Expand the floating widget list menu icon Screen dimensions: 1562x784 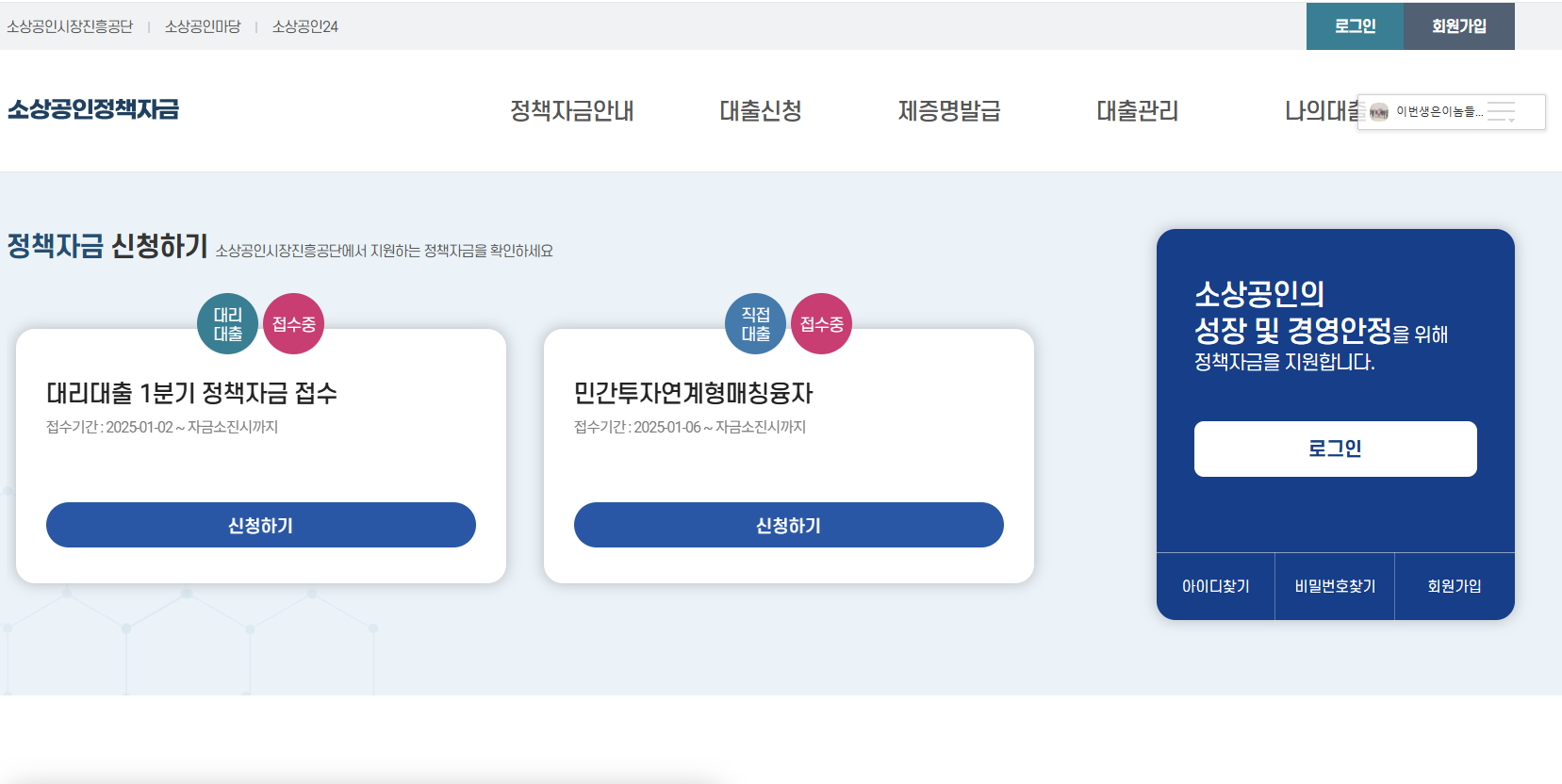1502,112
